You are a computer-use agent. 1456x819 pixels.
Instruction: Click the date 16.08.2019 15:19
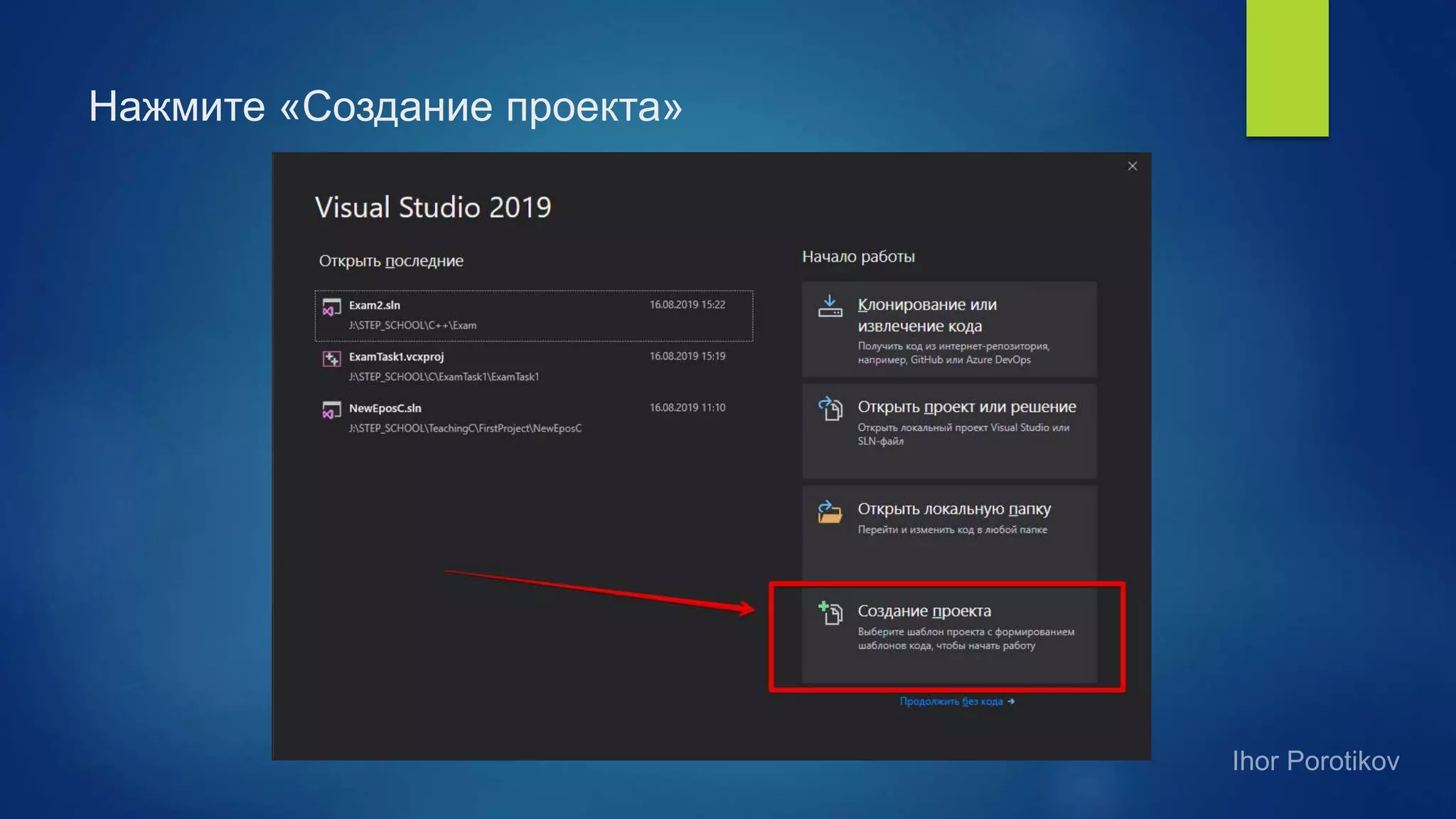(x=687, y=356)
